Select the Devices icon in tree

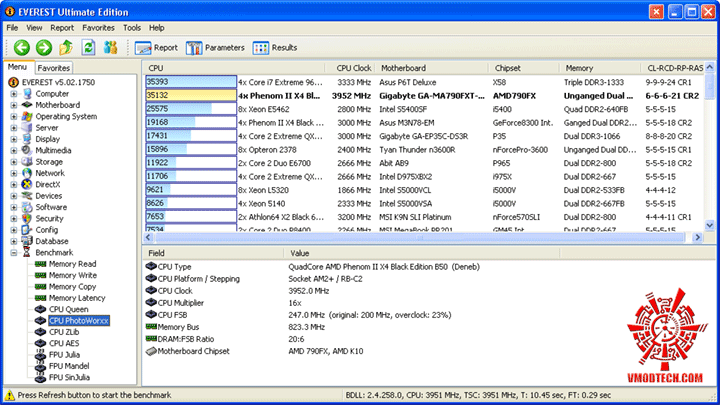pyautogui.click(x=27, y=196)
